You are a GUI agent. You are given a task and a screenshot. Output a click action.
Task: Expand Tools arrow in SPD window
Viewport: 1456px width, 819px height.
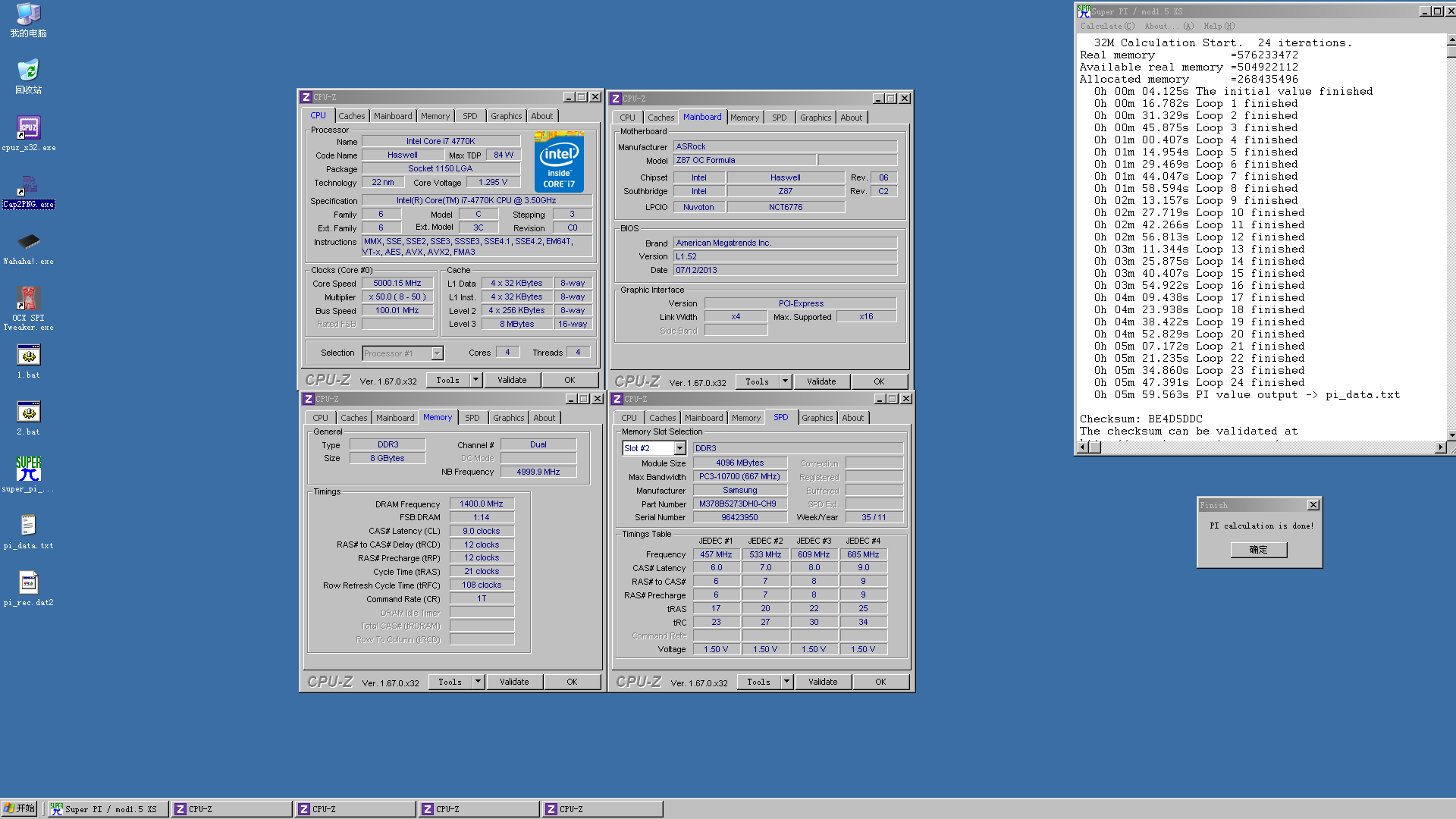click(x=786, y=682)
